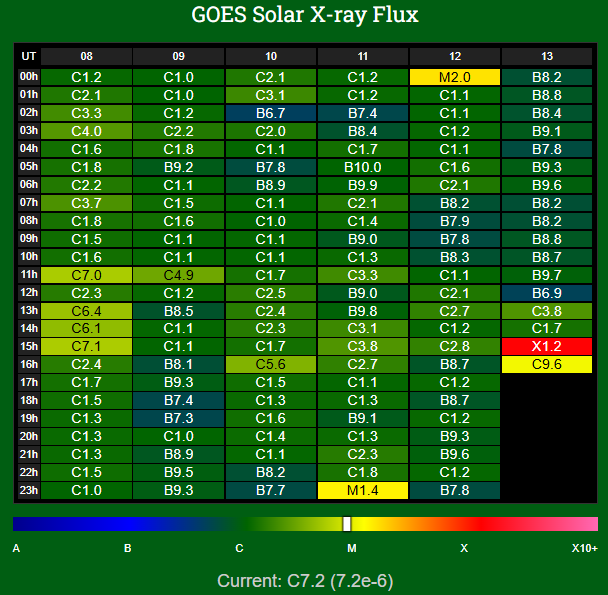Select the blue B6.7 cell under day 10

point(271,113)
